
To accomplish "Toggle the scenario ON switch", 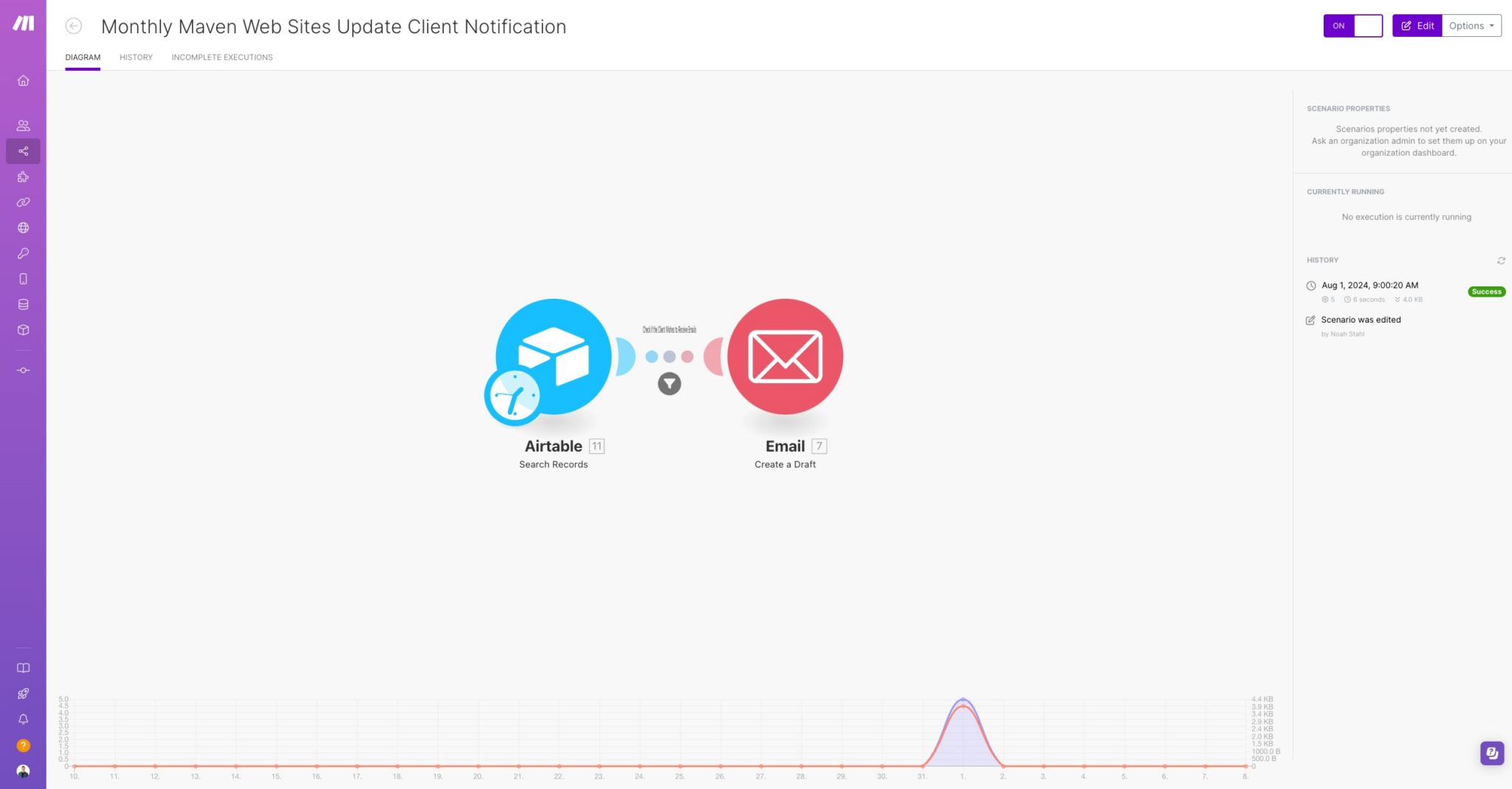I will point(1353,26).
